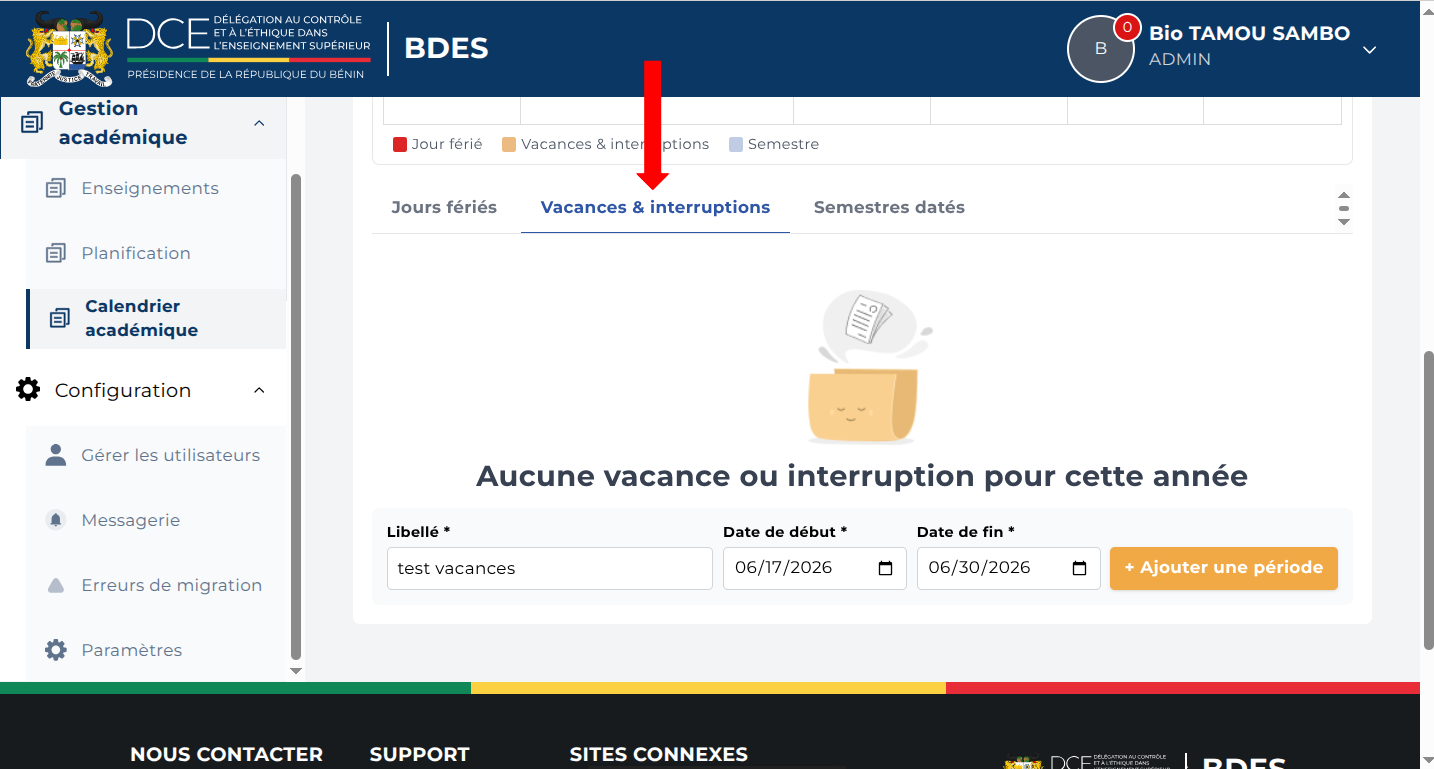Click the Gérer les utilisateurs person icon
The height and width of the screenshot is (769, 1434).
(x=56, y=455)
